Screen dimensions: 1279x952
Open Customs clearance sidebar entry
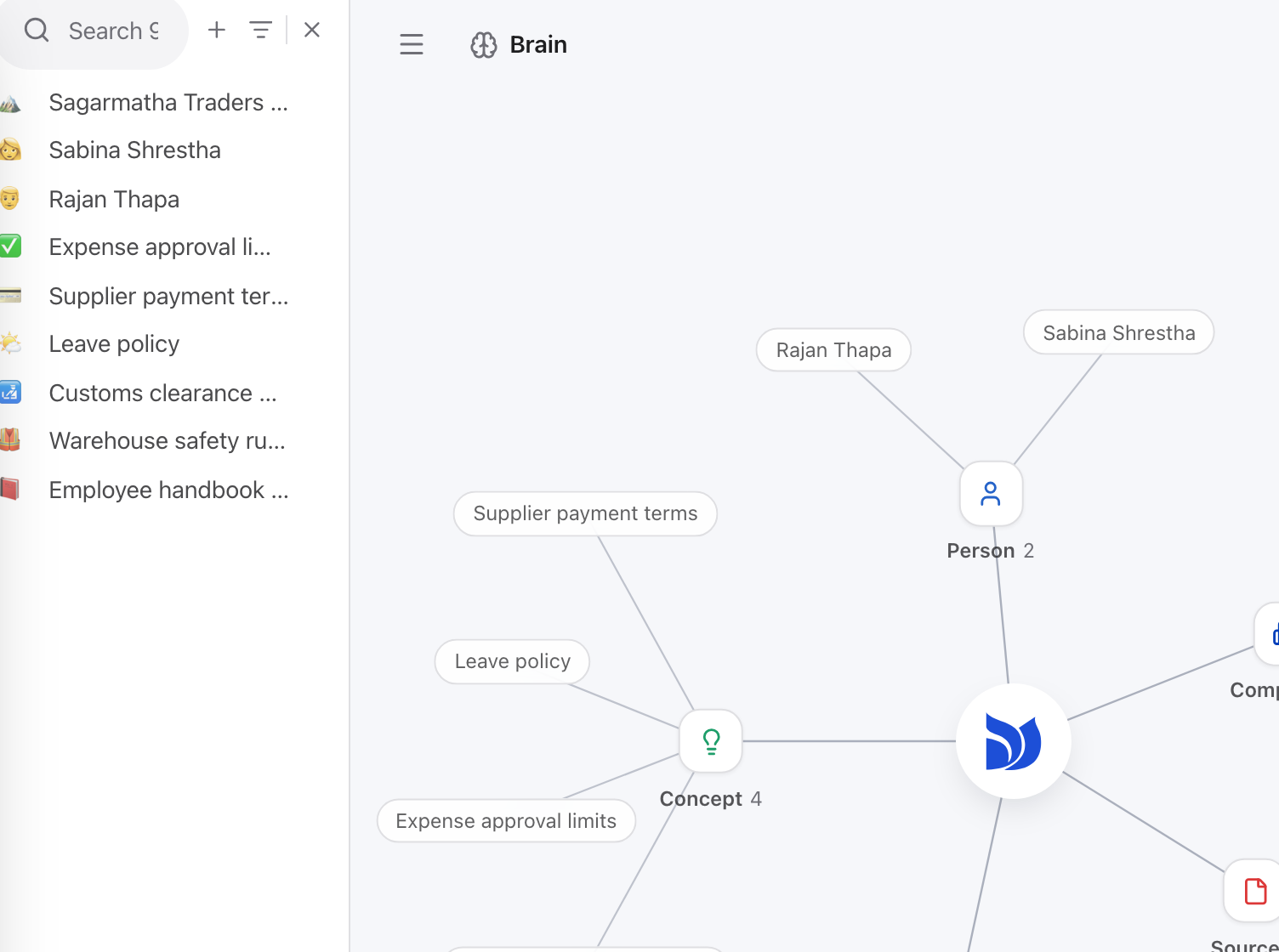coord(162,393)
